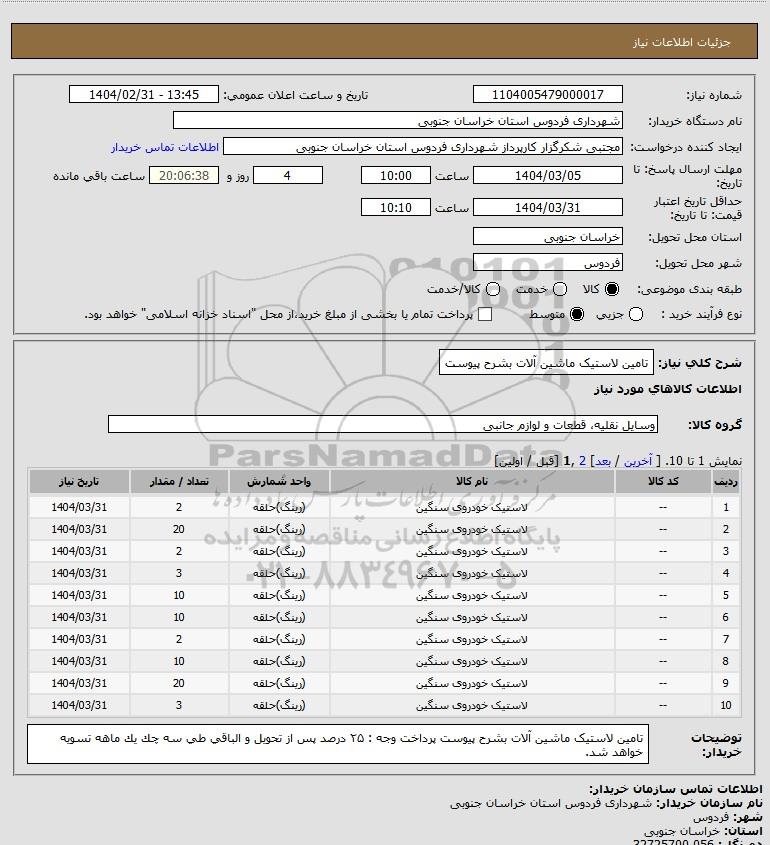Viewport: 770px width, 845px height.
Task: Click the تاریخ نیاز column header
Action: [79, 481]
